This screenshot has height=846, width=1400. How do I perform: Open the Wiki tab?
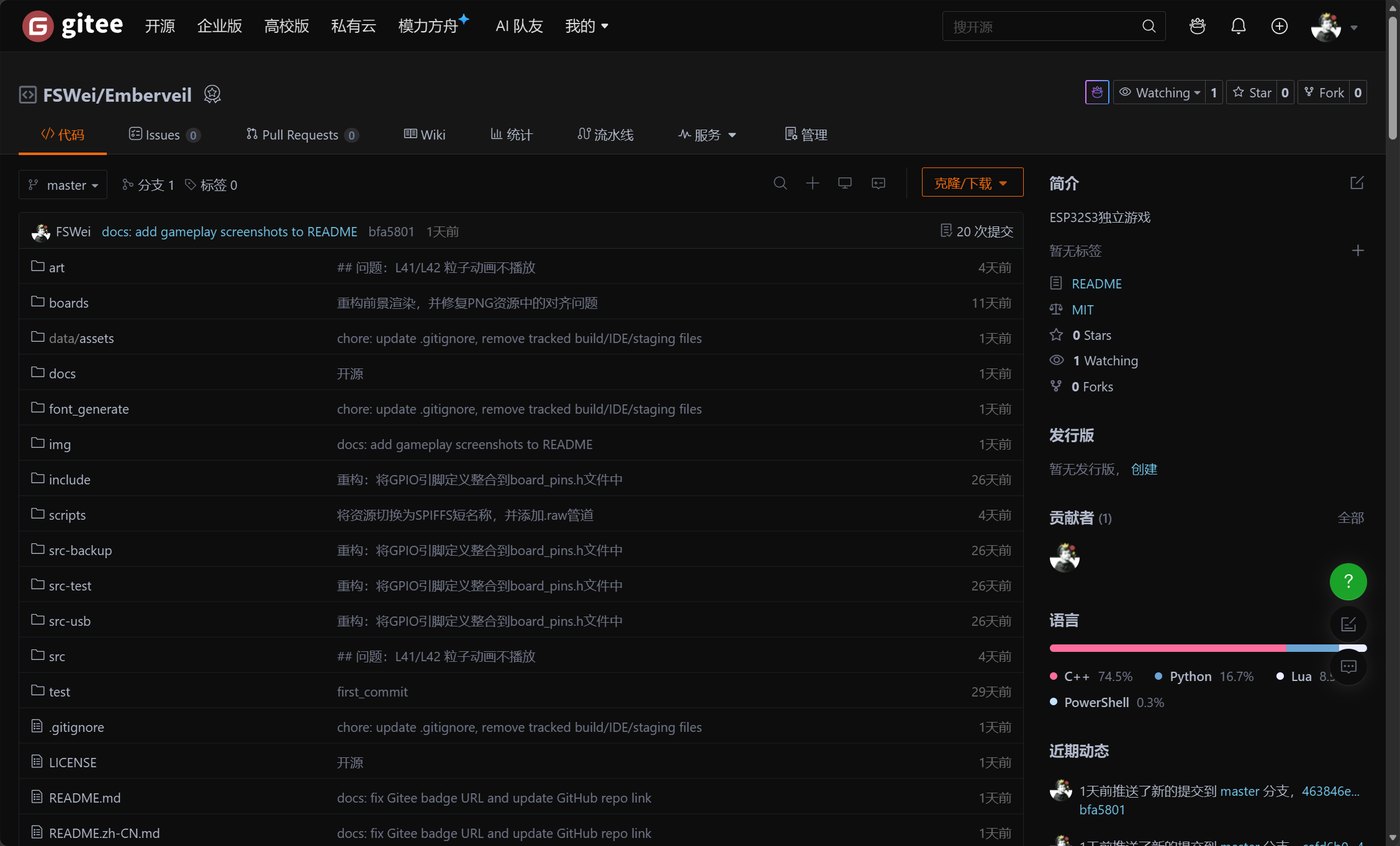pos(425,135)
